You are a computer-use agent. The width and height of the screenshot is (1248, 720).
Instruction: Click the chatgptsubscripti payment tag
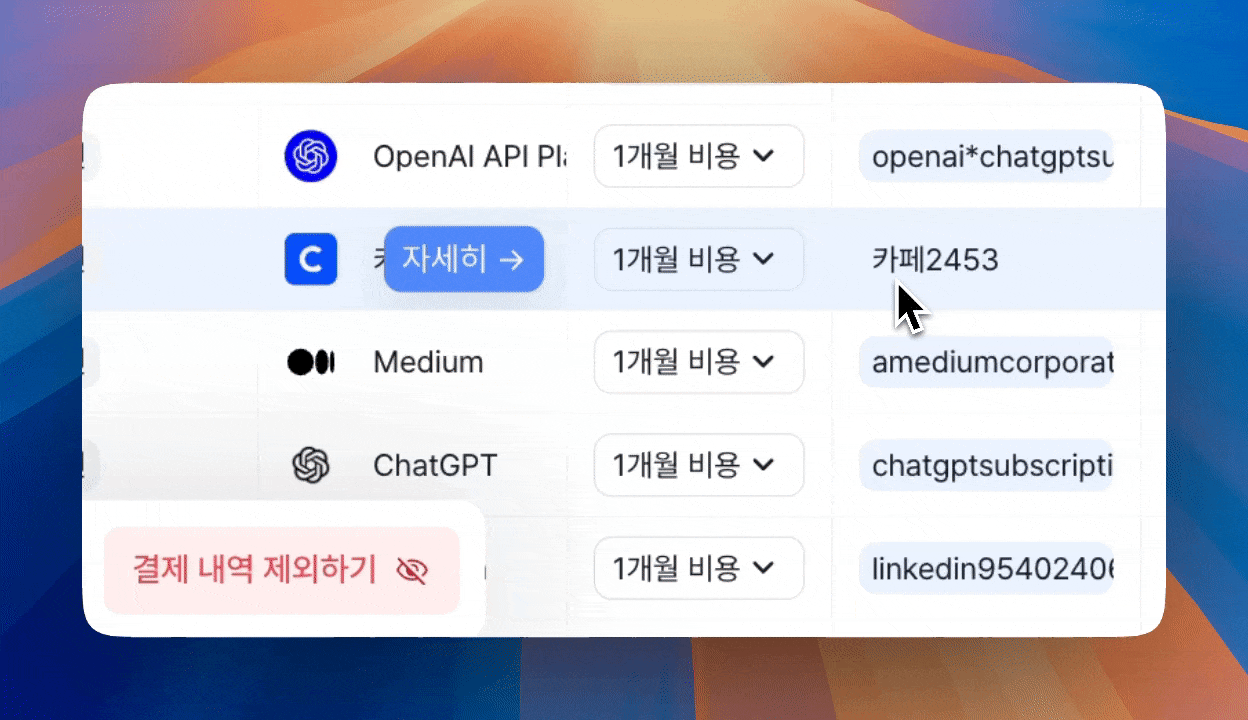[986, 465]
